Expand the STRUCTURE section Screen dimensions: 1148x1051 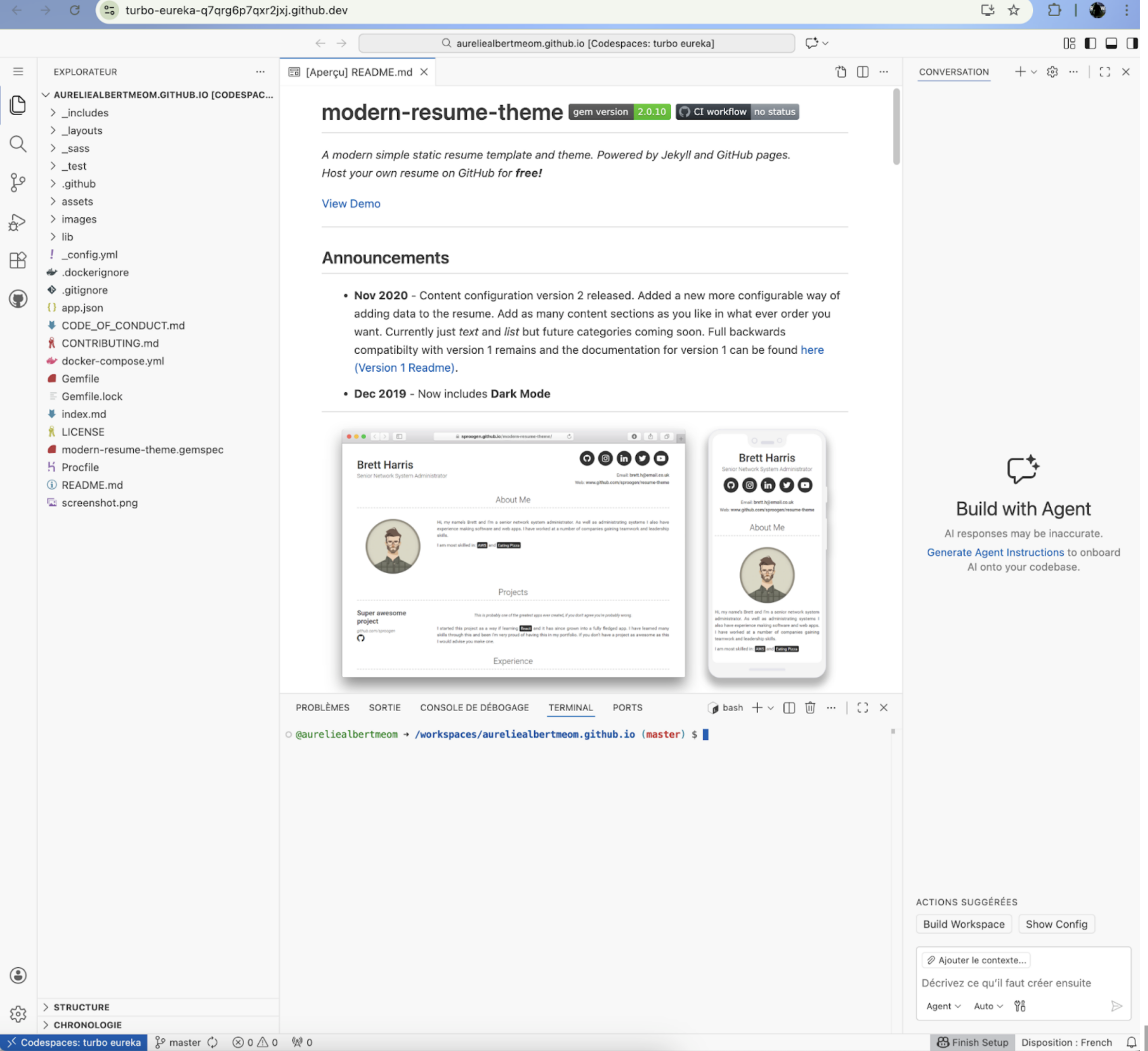click(81, 1007)
